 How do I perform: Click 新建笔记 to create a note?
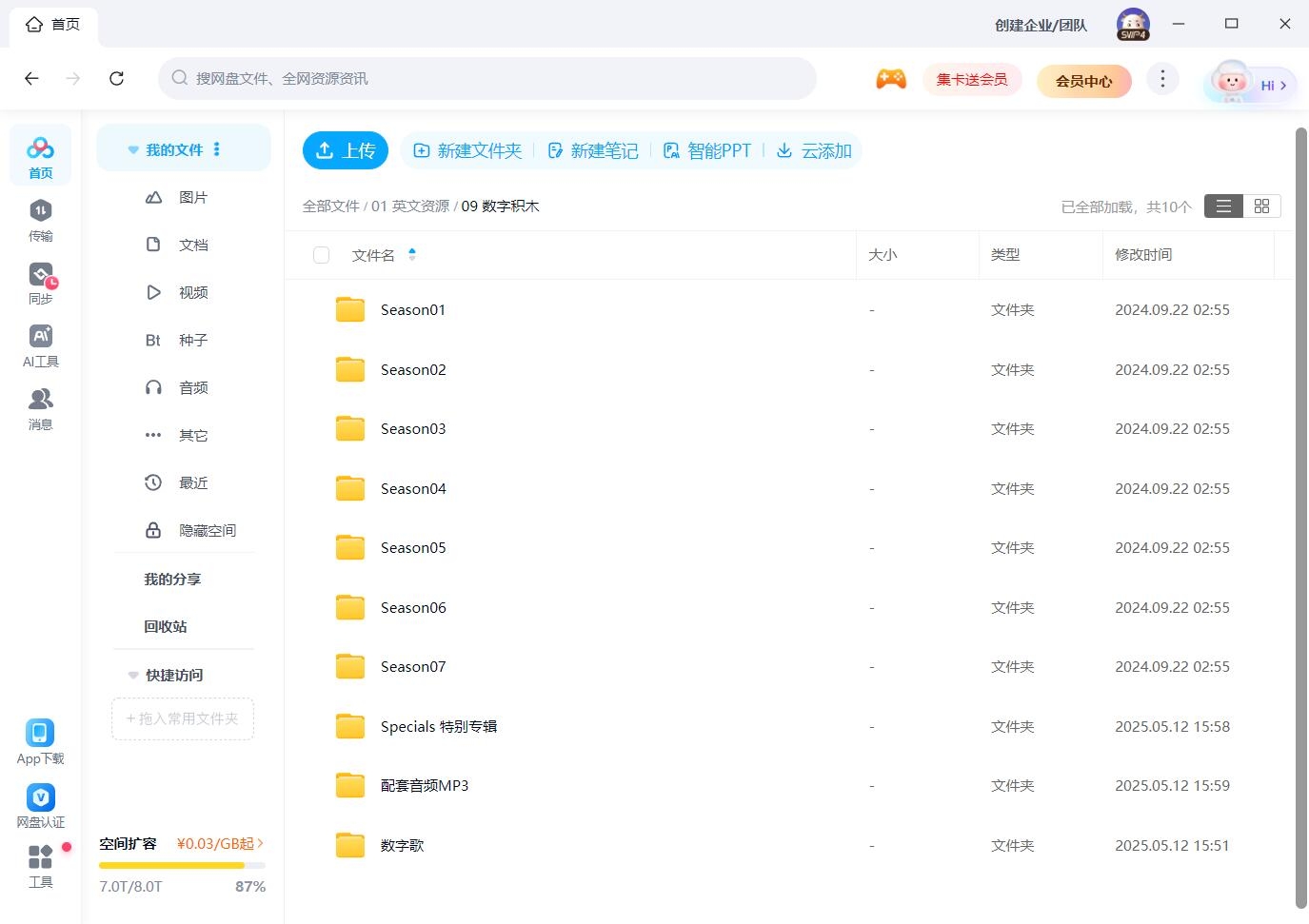(593, 150)
